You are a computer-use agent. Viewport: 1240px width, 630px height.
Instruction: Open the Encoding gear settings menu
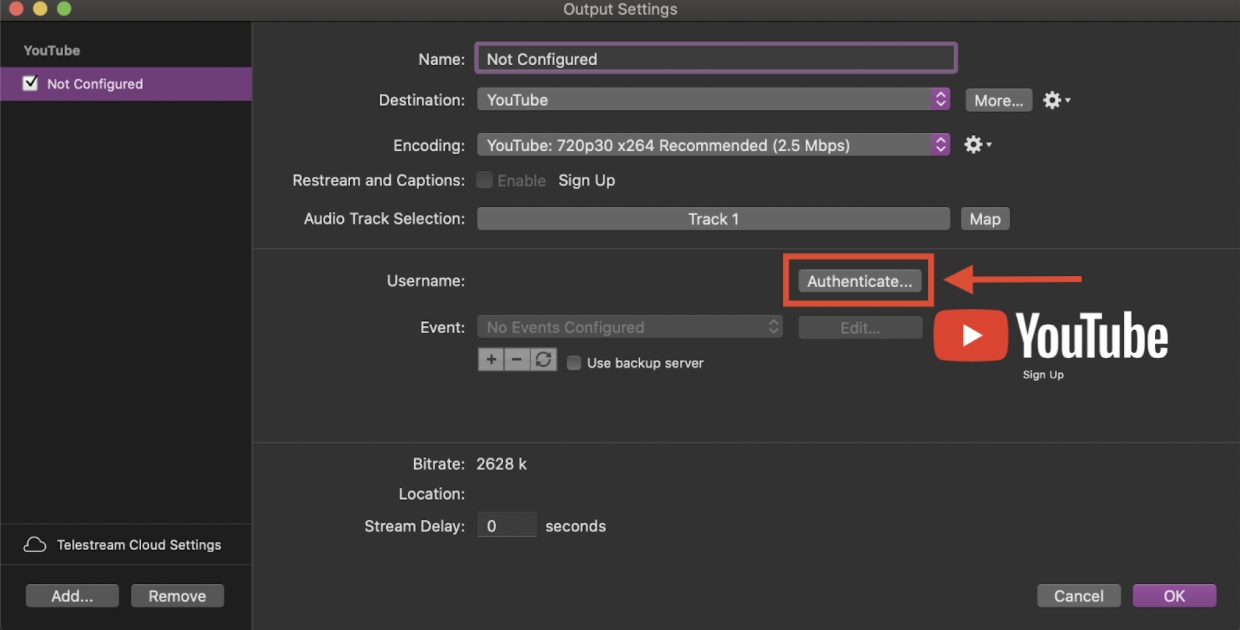977,145
